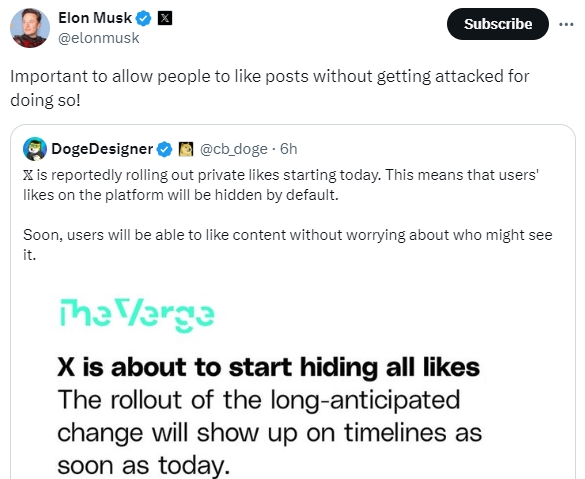Click Elon Musk's blue verified badge
The height and width of the screenshot is (479, 585).
(143, 18)
